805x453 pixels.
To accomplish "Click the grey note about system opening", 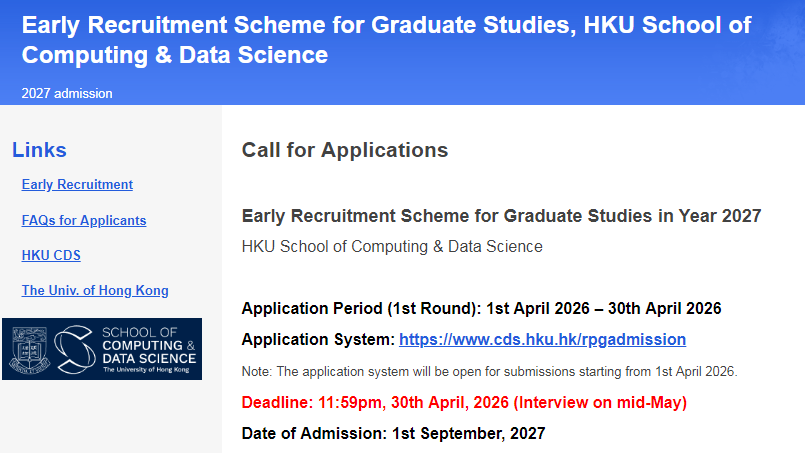I will (489, 372).
